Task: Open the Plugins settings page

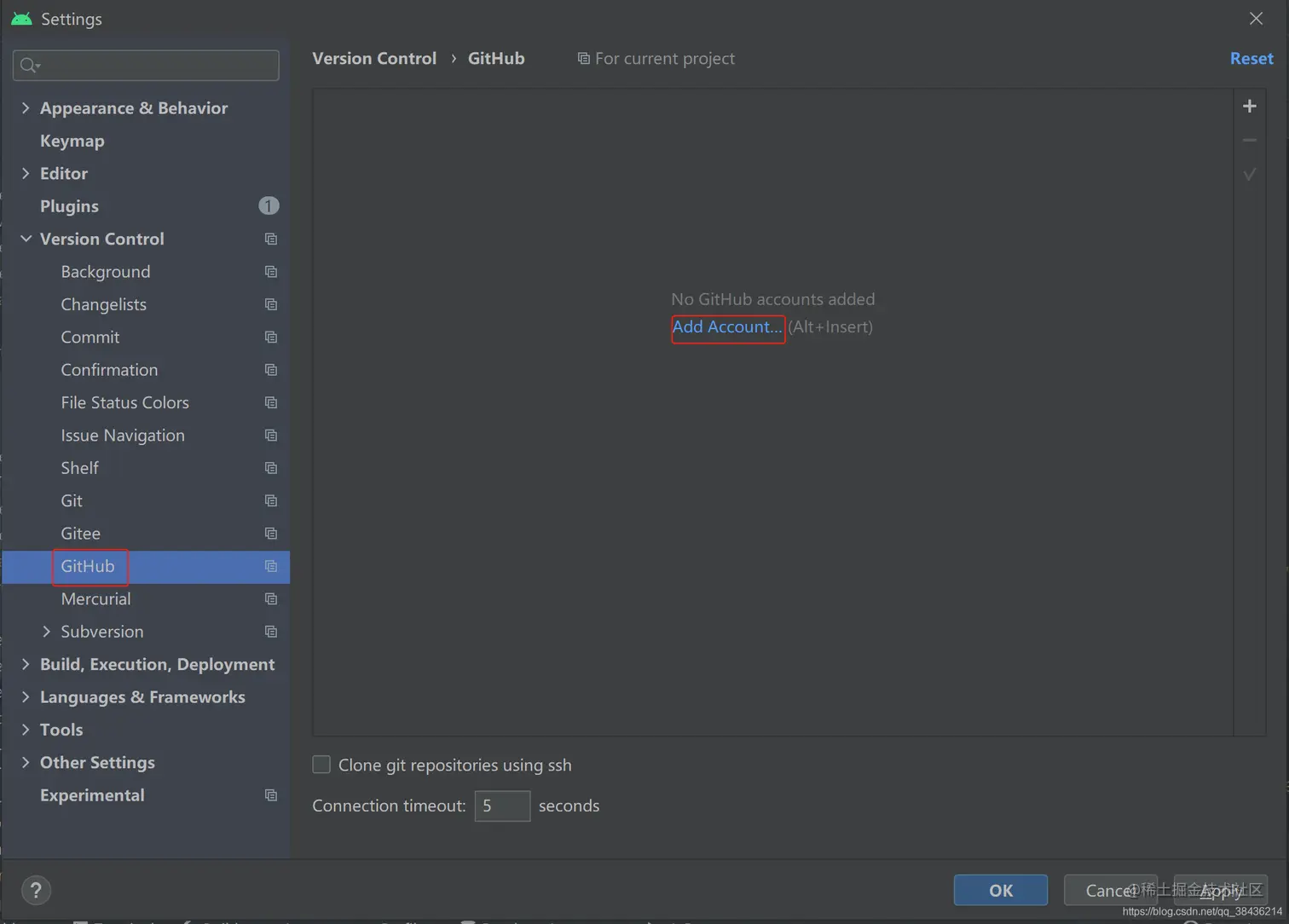Action: [69, 206]
